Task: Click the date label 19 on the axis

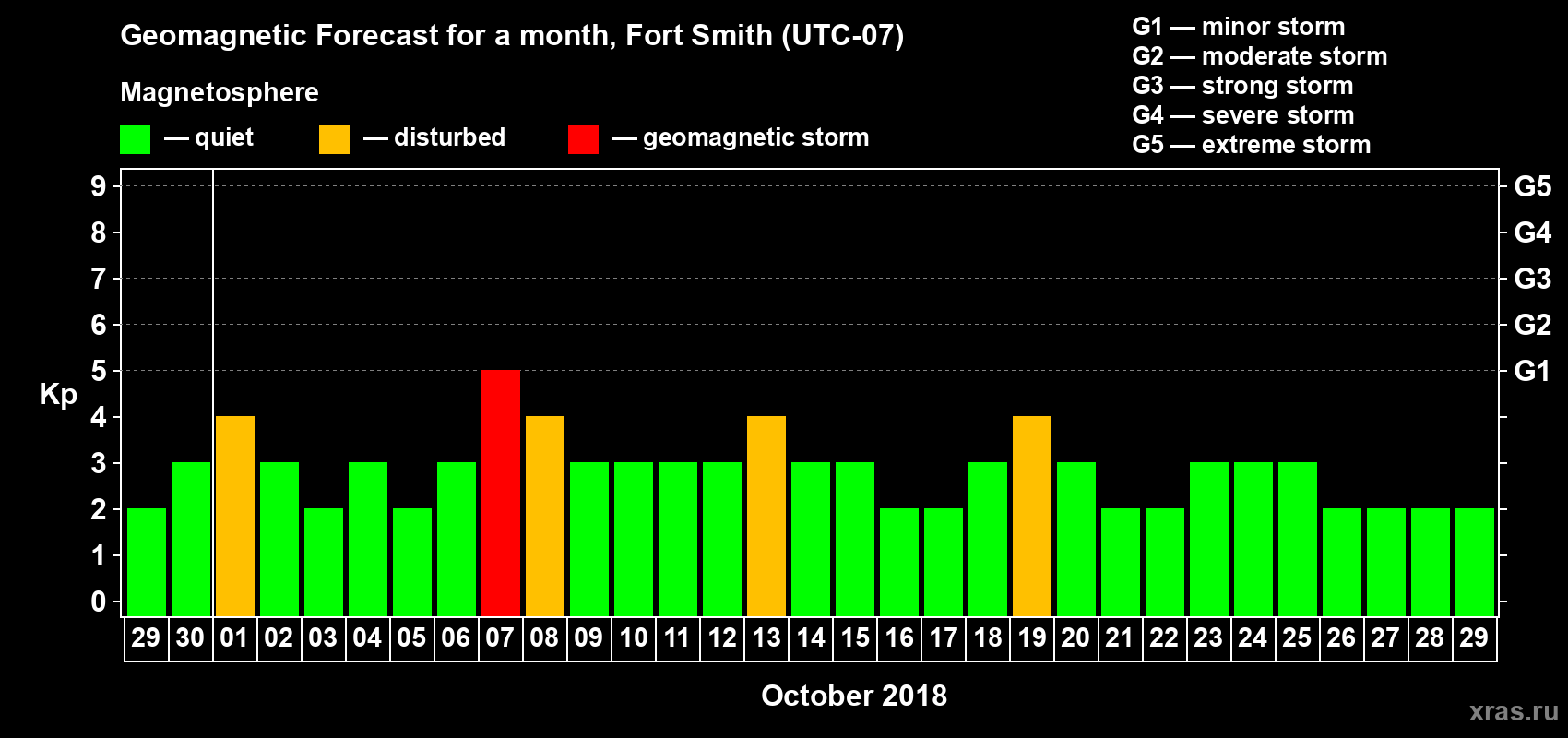Action: point(1031,637)
